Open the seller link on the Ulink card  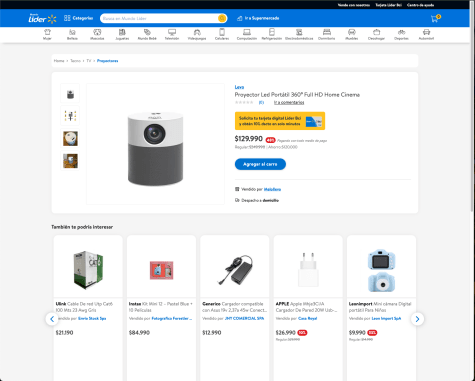[x=92, y=319]
